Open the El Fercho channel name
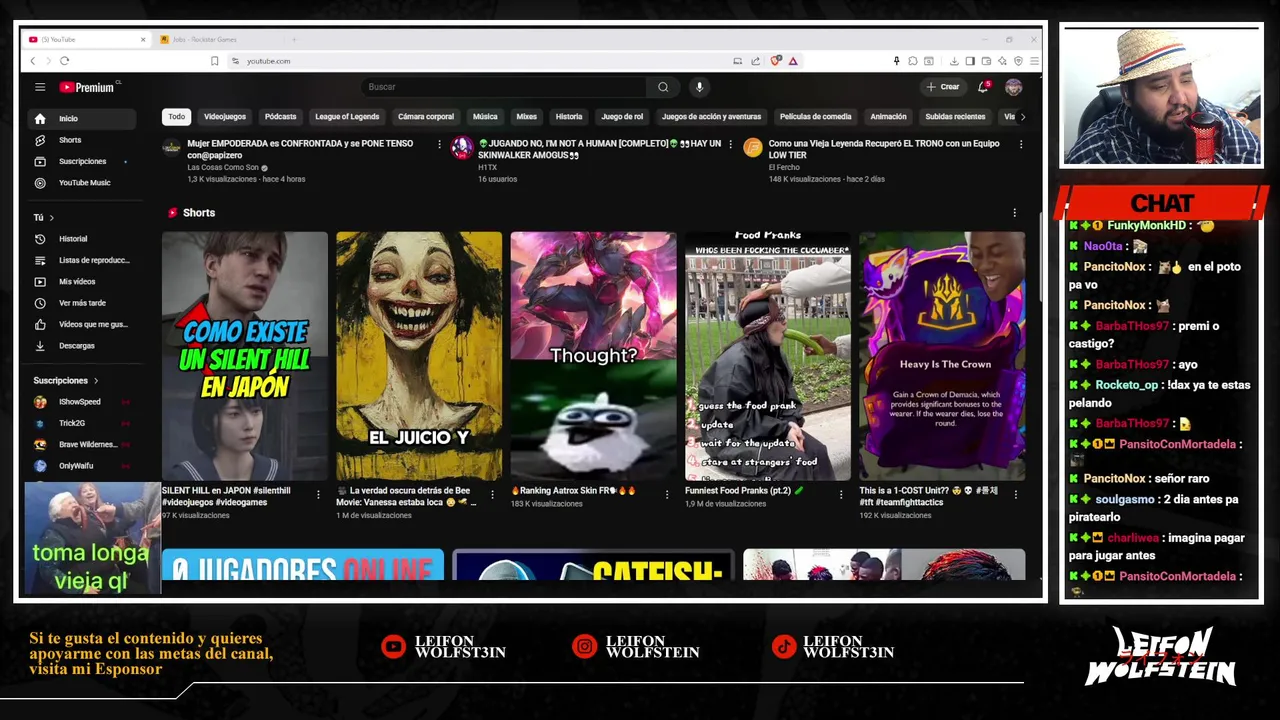This screenshot has height=720, width=1280. pyautogui.click(x=784, y=167)
